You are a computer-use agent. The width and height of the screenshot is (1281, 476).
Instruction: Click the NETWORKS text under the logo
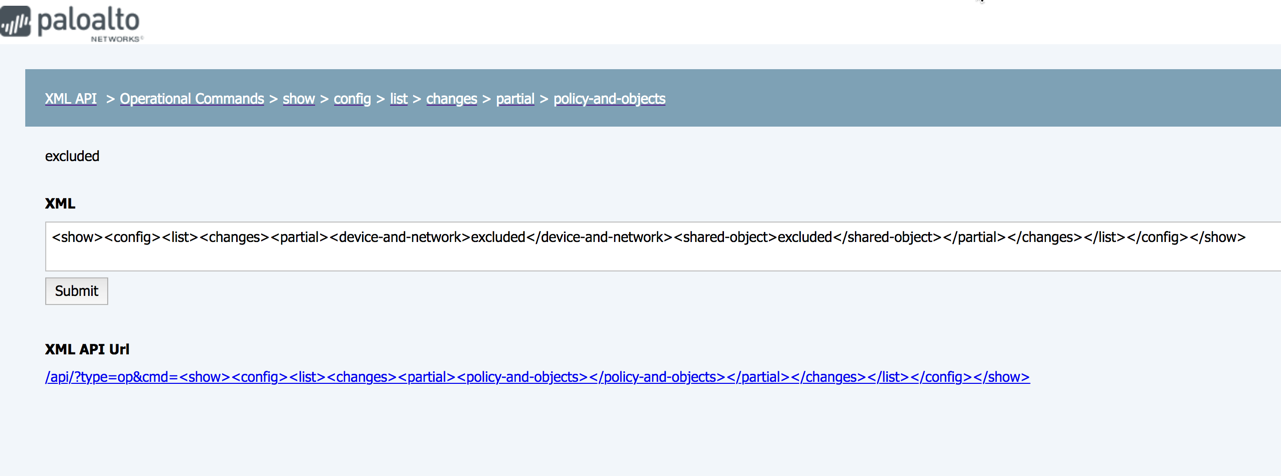coord(116,39)
